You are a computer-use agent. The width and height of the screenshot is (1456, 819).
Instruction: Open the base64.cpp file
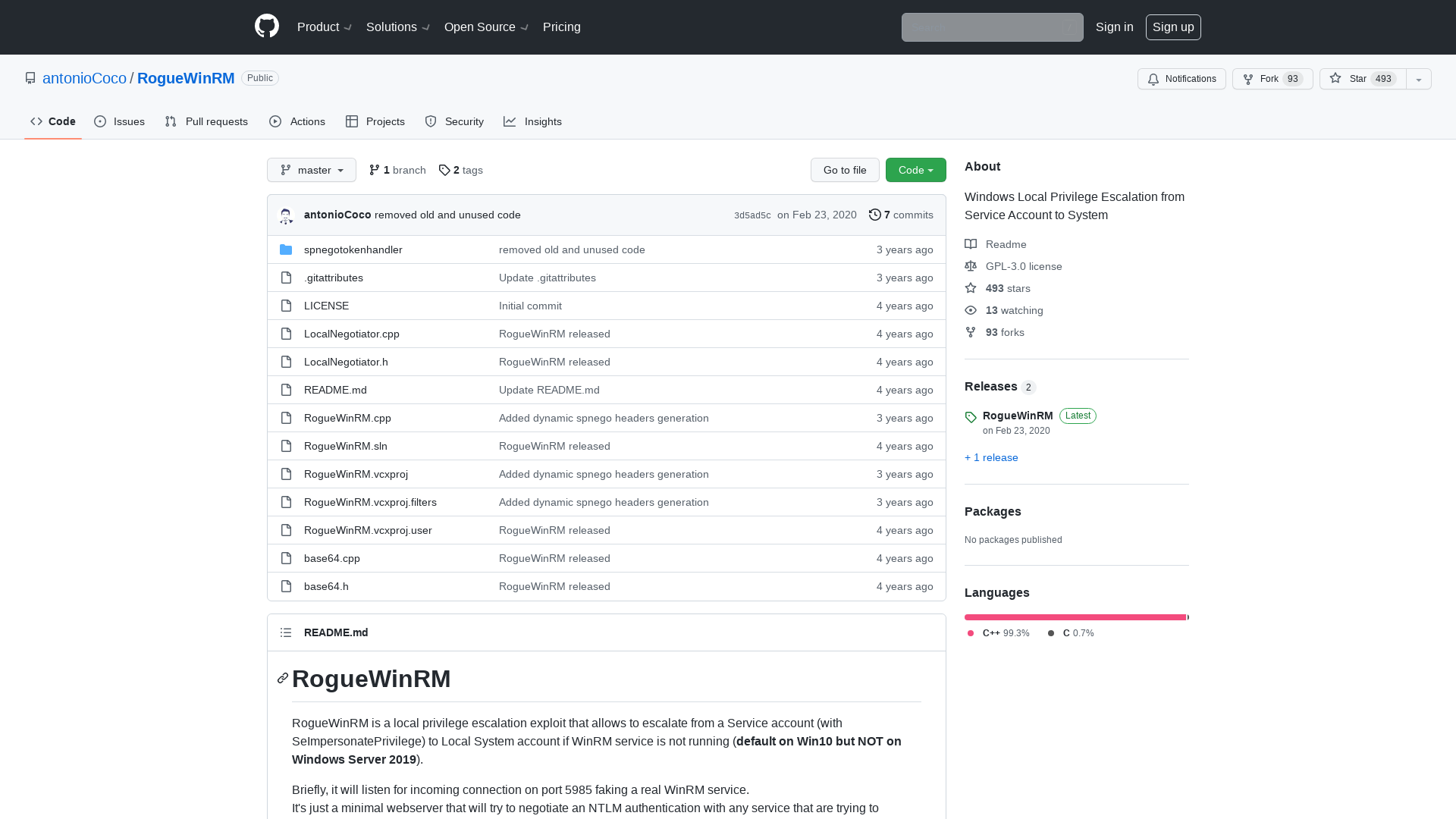pos(332,558)
